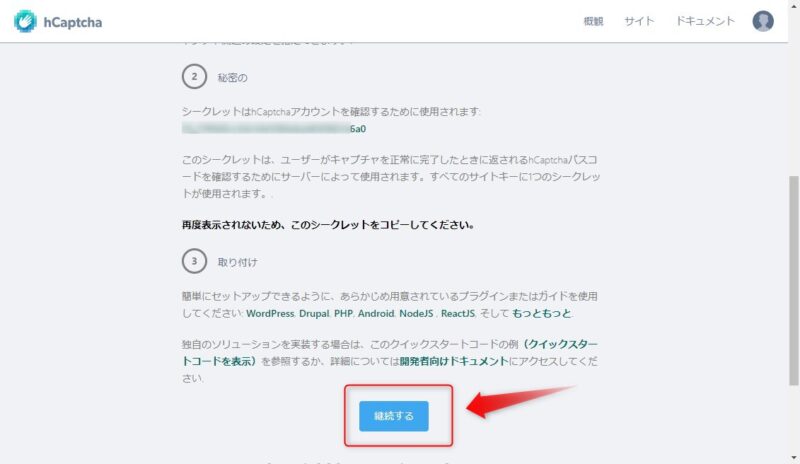Open the 概観 overview menu
Image resolution: width=800 pixels, height=464 pixels.
click(593, 21)
